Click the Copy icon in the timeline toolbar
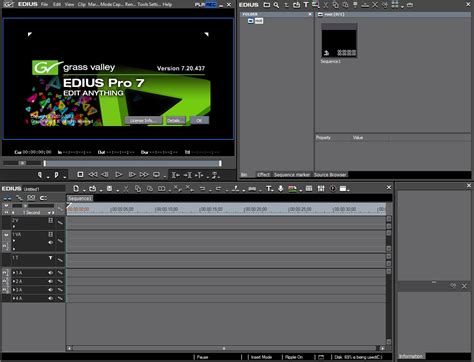 [x=138, y=189]
